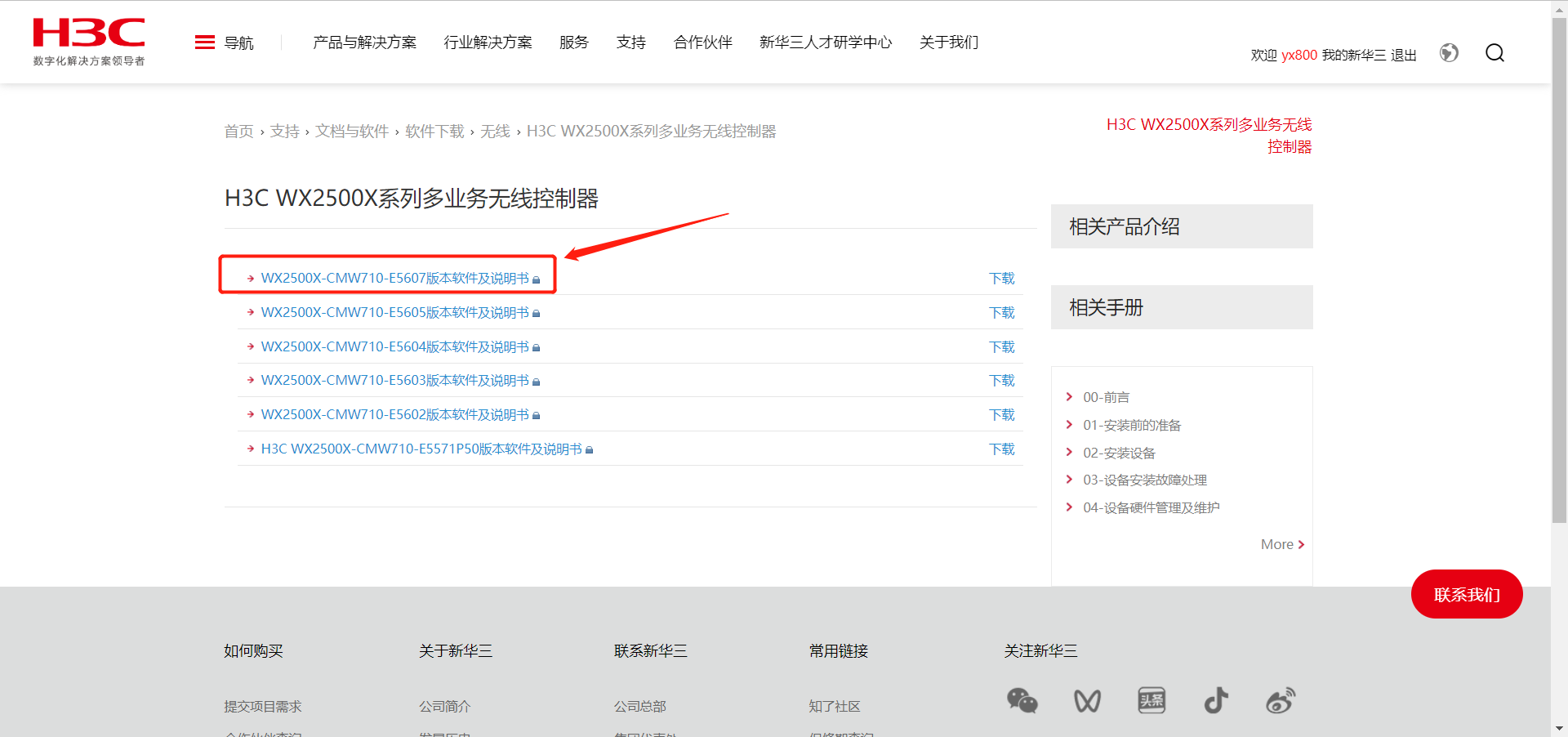This screenshot has width=1568, height=737.
Task: Open 服务 menu
Action: 574,42
